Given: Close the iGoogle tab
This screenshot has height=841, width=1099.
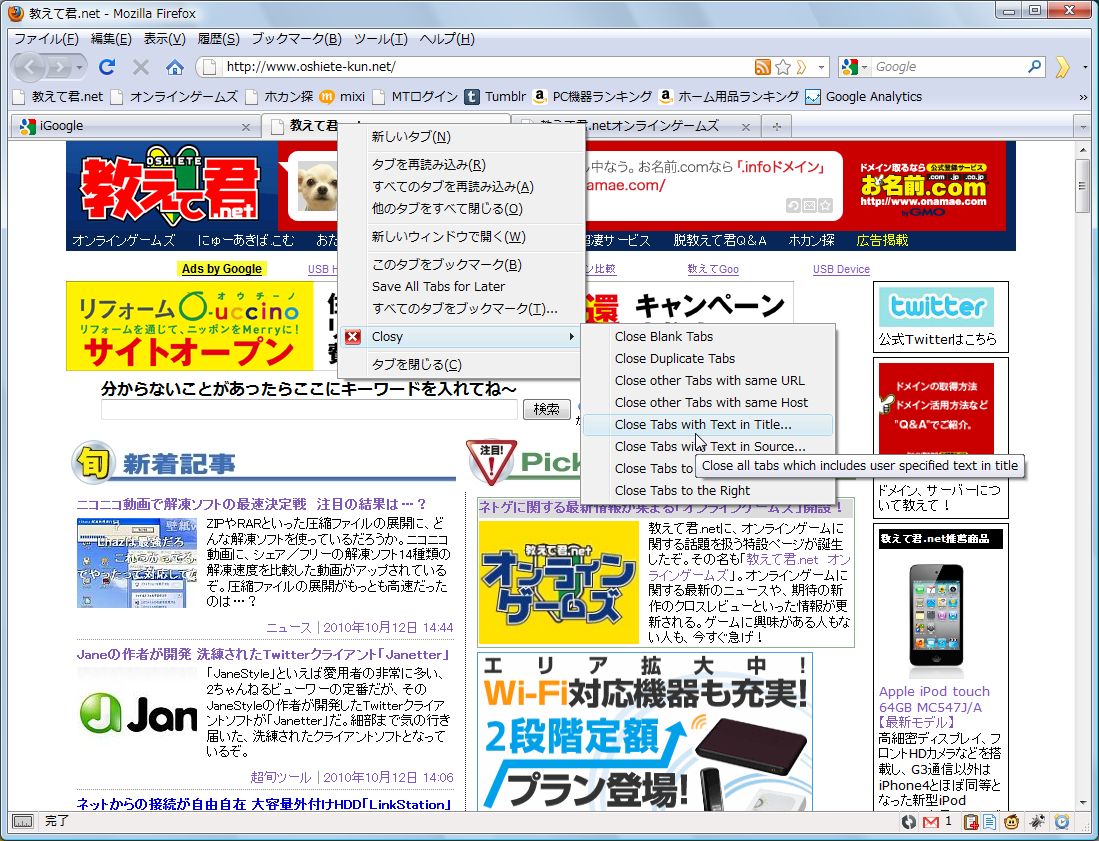Looking at the screenshot, I should tap(245, 127).
